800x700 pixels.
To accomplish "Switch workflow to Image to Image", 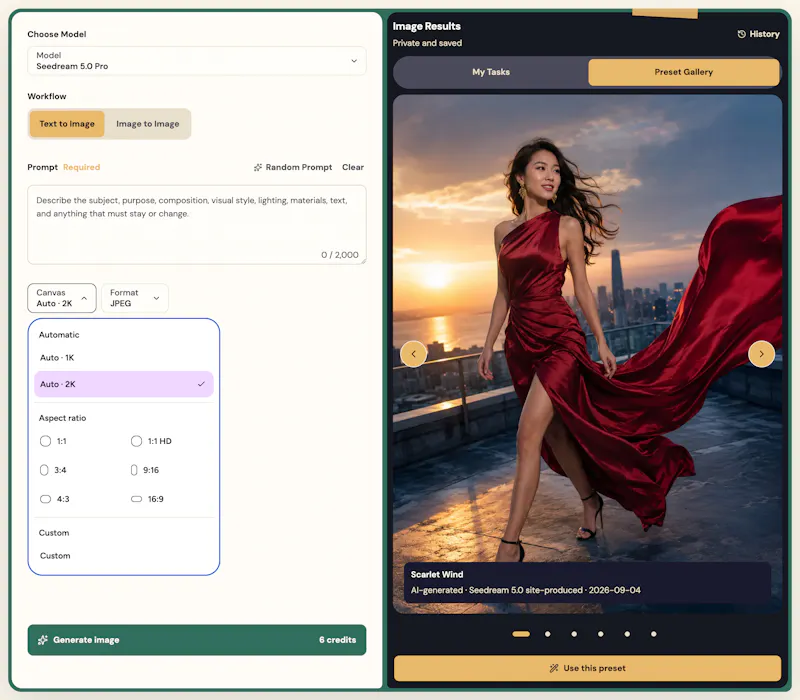I will (x=147, y=124).
